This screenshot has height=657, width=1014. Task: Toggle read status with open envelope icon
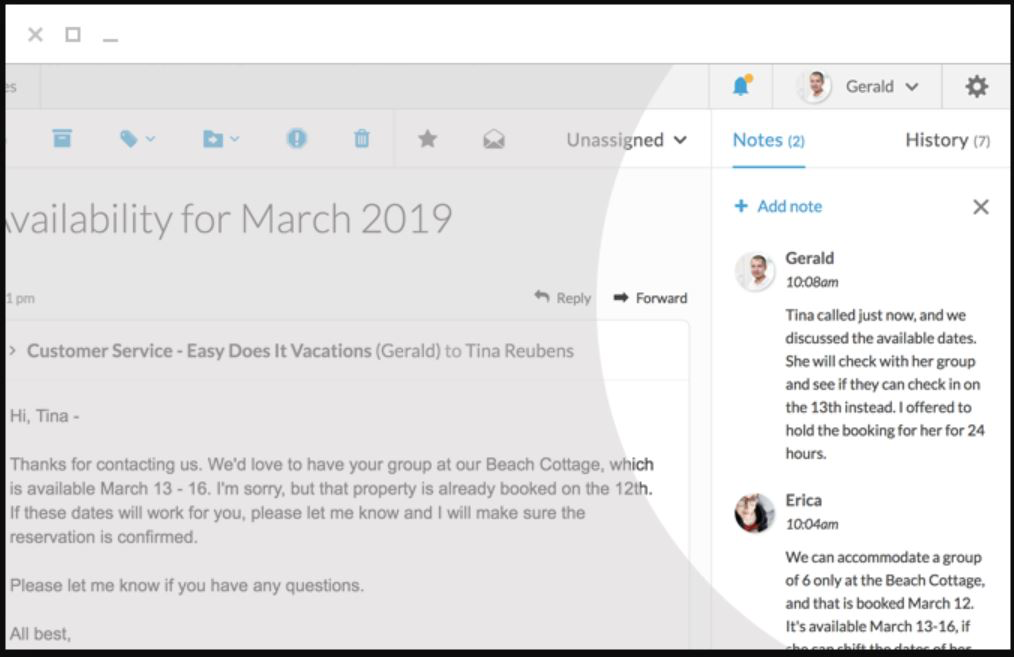pyautogui.click(x=494, y=139)
